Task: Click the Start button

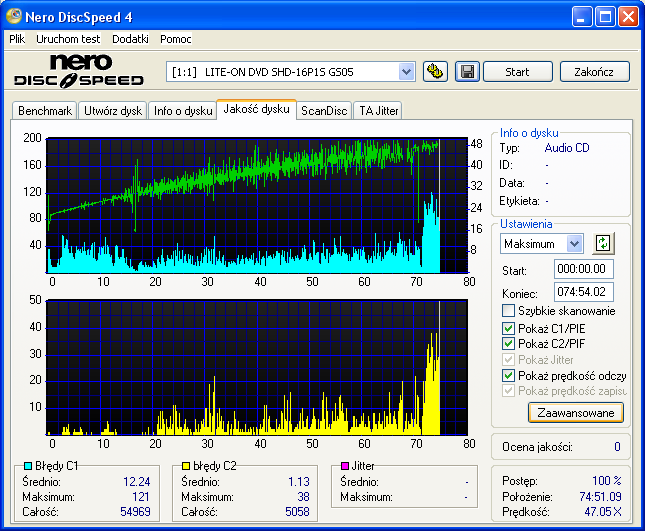Action: (517, 72)
